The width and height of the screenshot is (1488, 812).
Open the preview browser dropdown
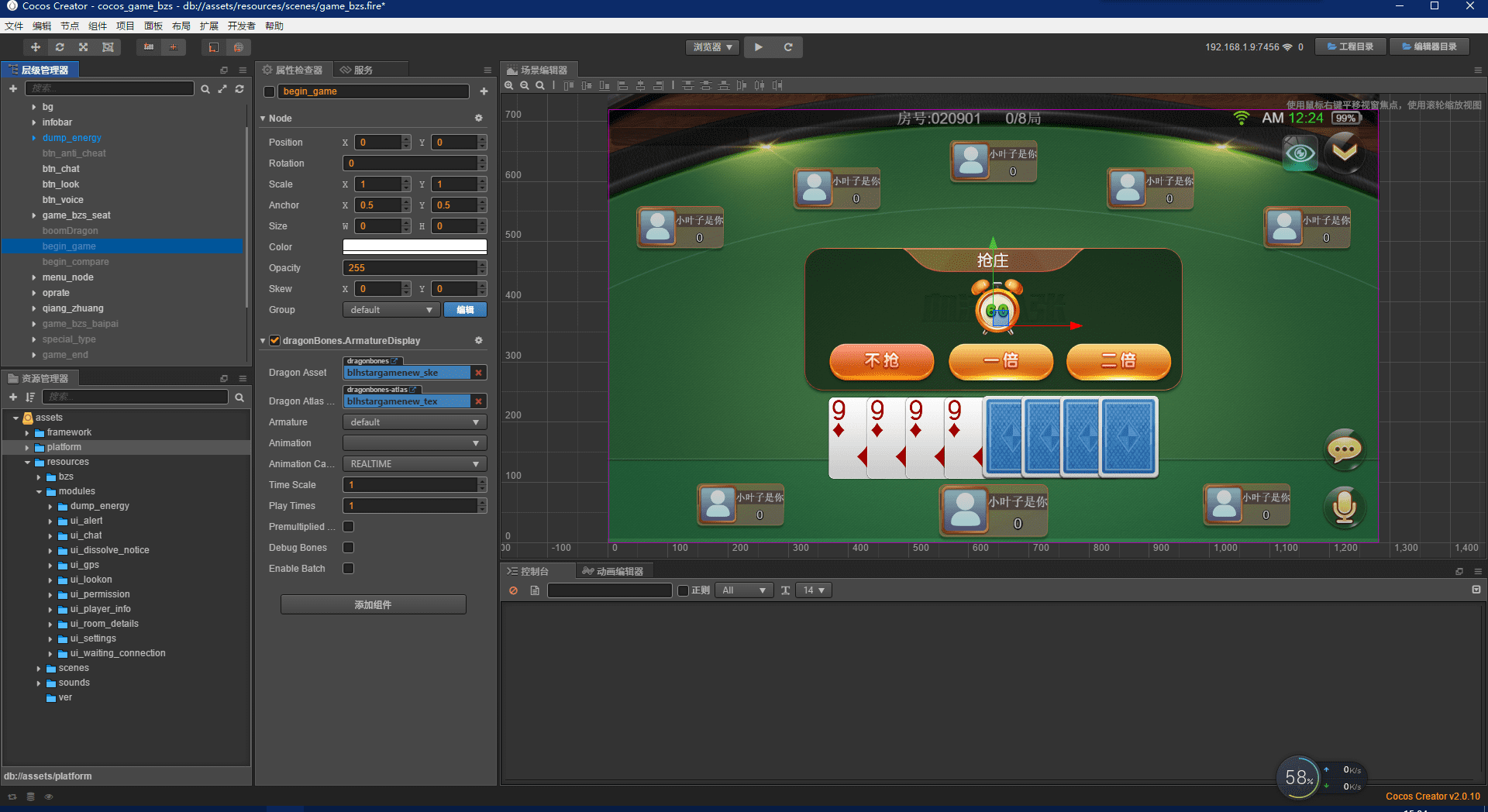[x=713, y=47]
